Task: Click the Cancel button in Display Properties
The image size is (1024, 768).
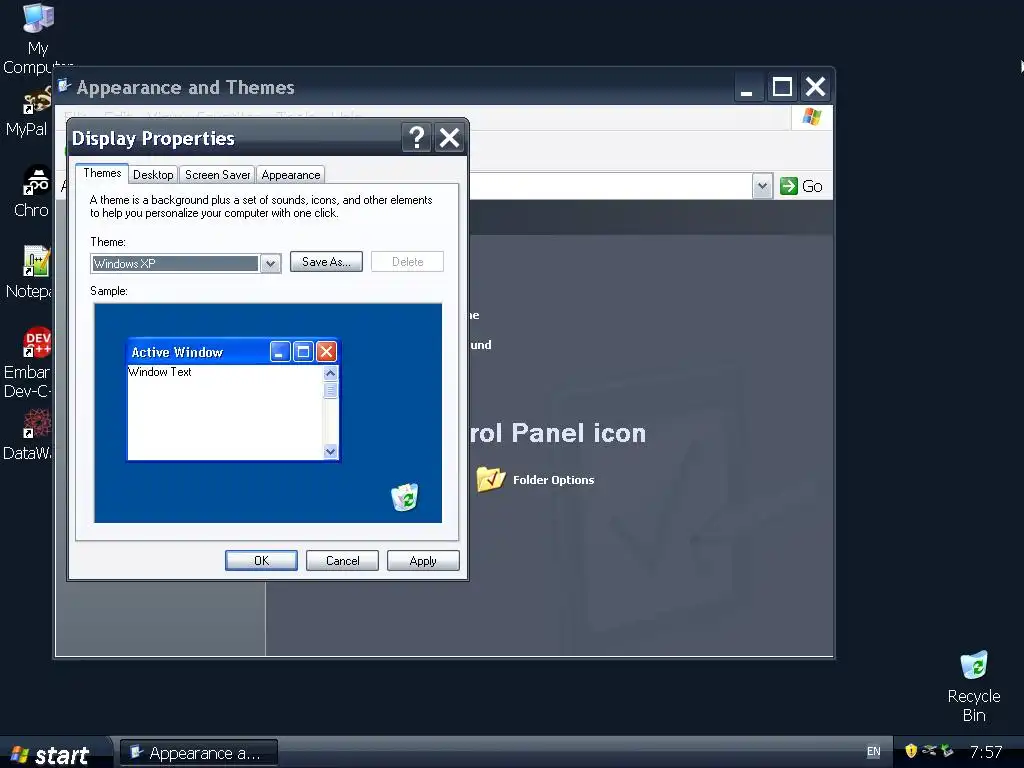Action: click(x=342, y=560)
